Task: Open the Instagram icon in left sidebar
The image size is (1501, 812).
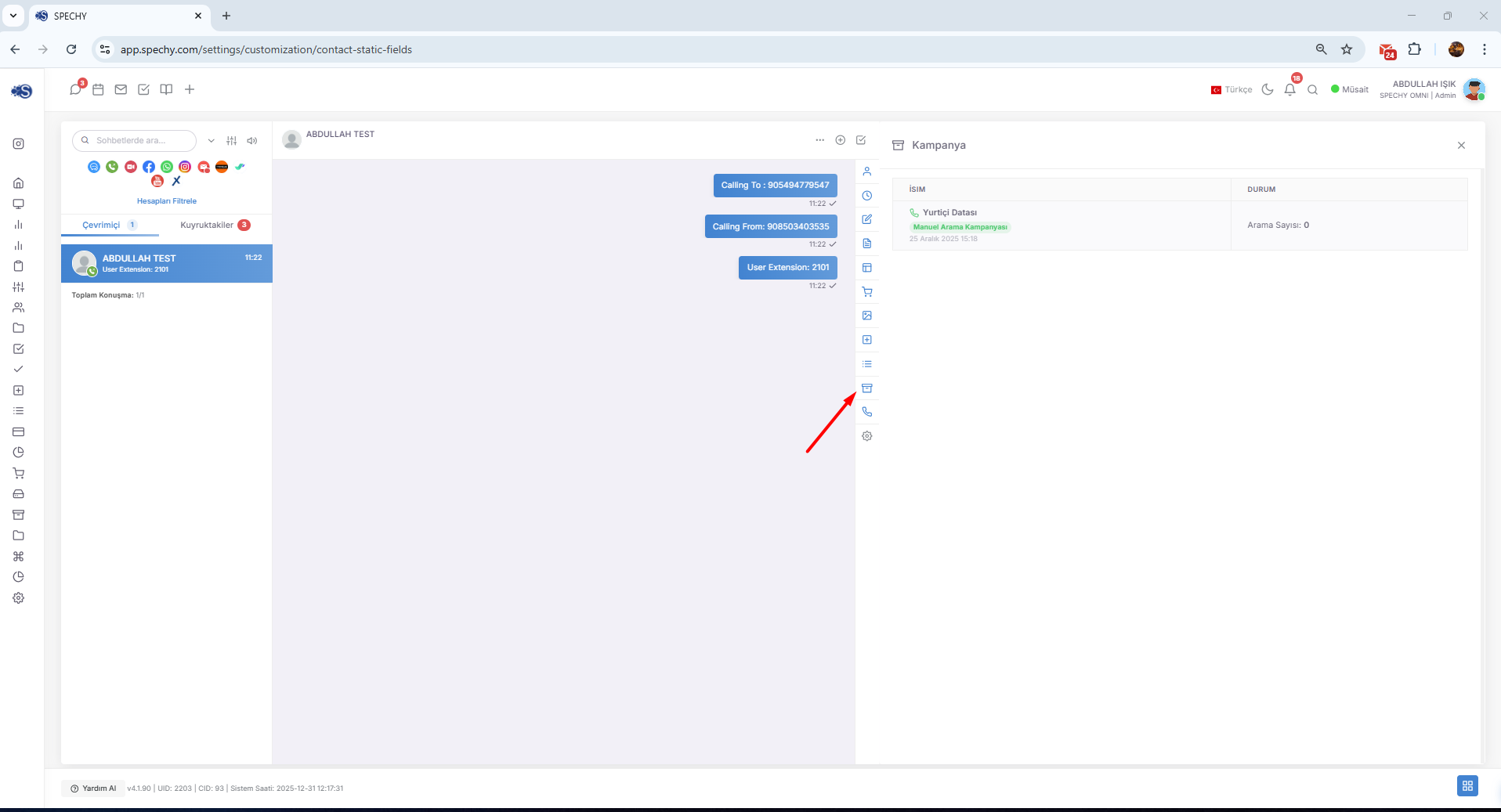Action: 19,143
